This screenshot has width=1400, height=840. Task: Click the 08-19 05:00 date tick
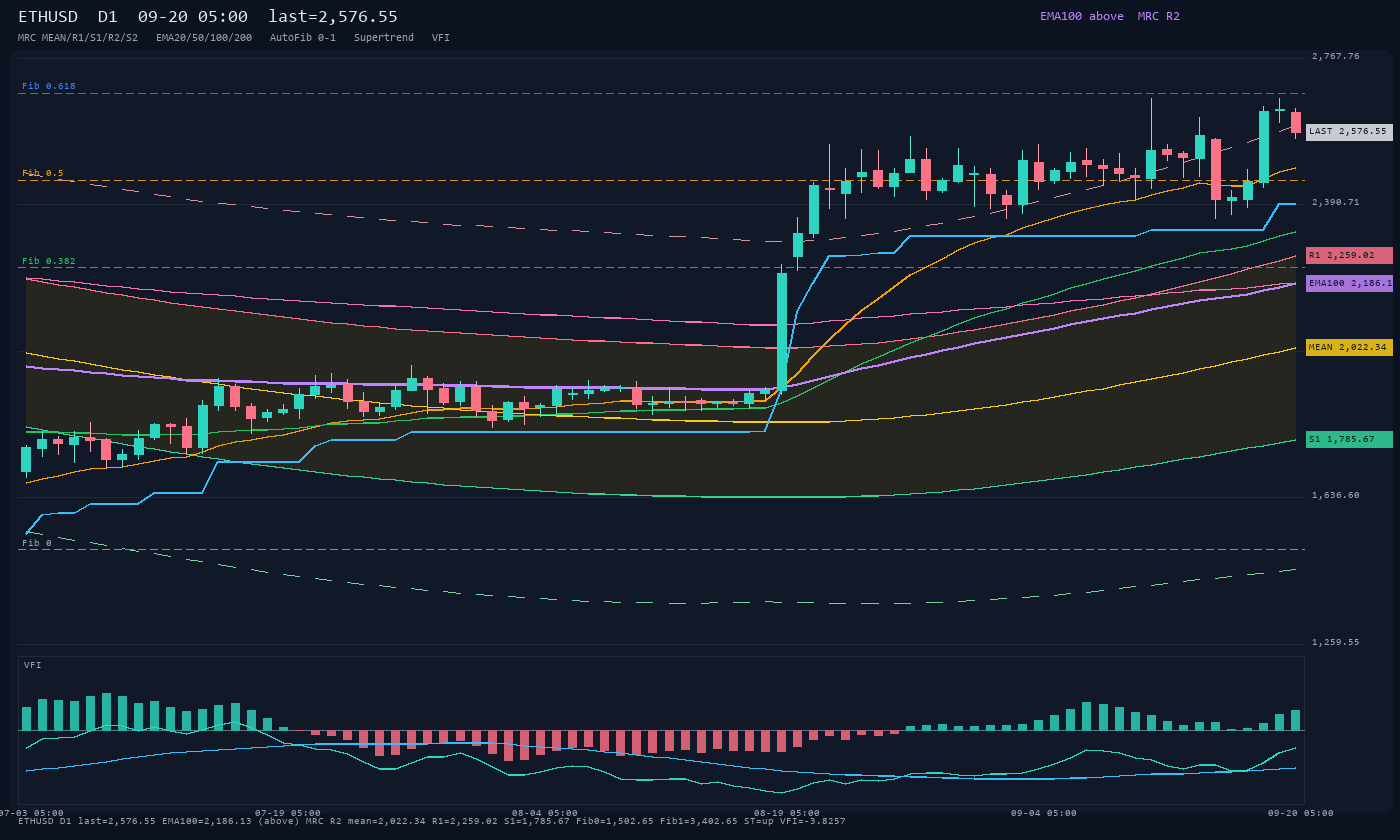[x=786, y=814]
